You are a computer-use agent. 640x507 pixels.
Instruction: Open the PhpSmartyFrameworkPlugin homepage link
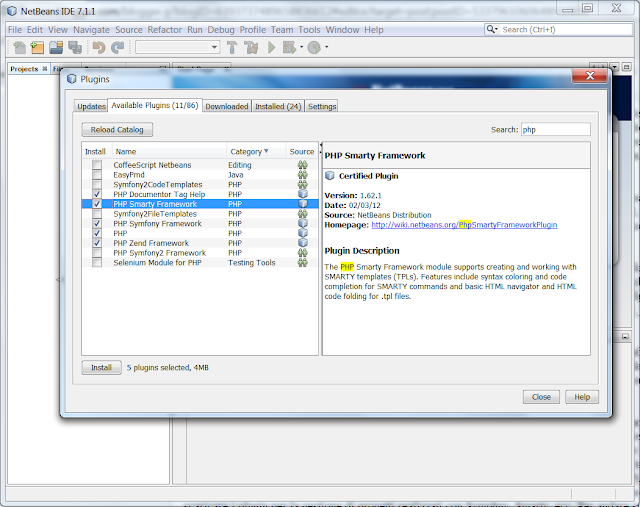tap(464, 225)
